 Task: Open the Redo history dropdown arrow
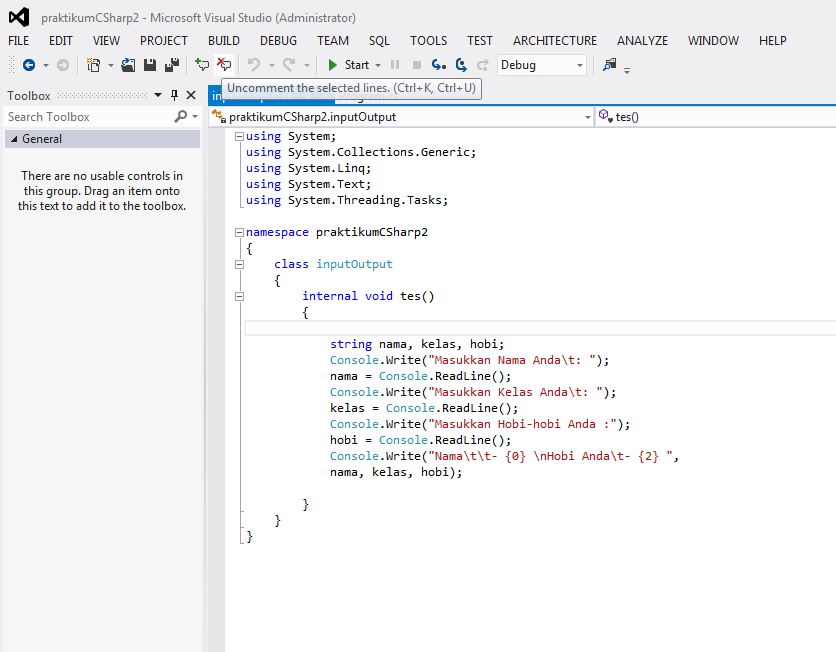point(307,66)
